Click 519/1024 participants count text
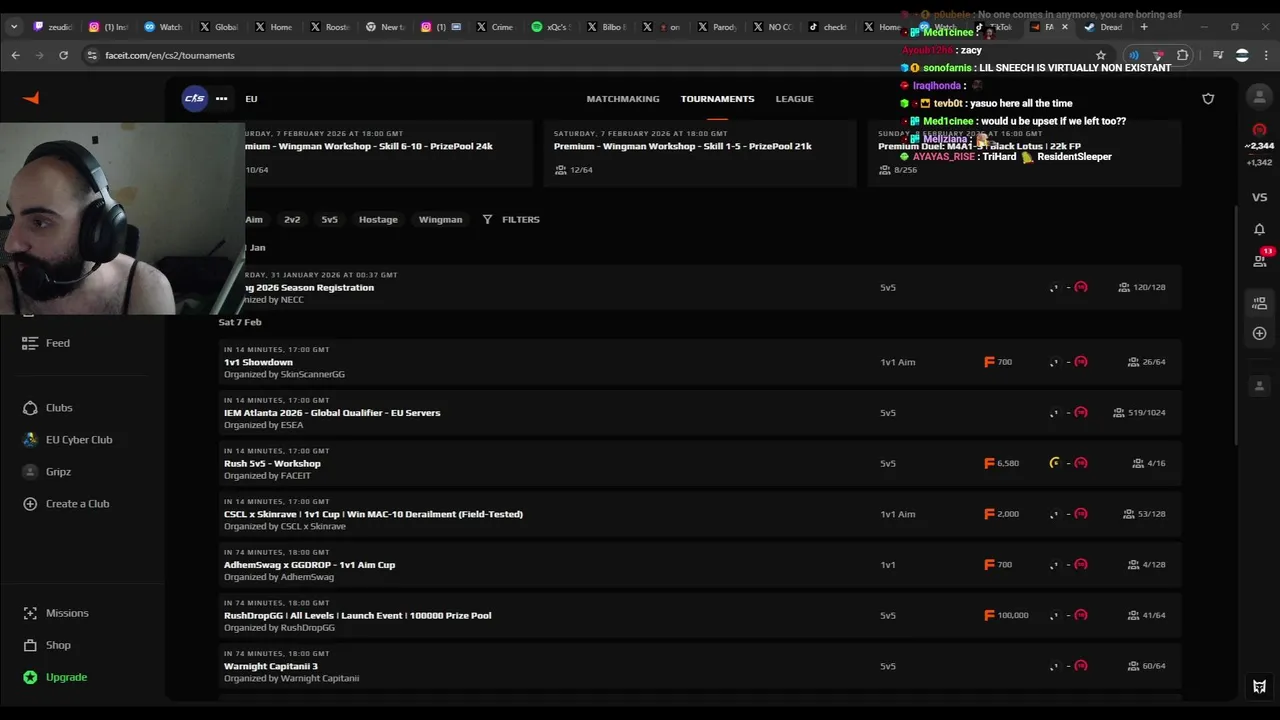 (1146, 413)
